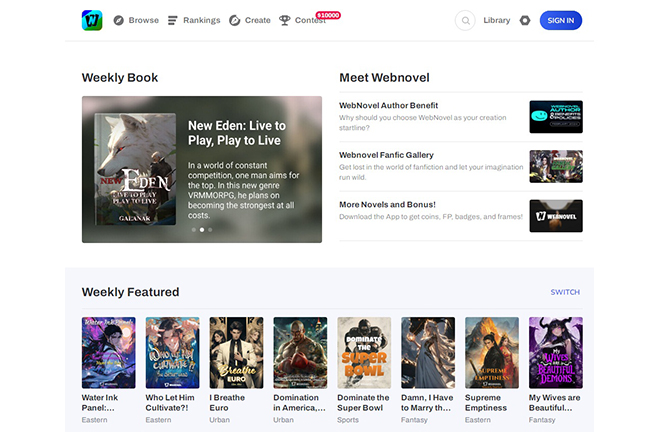Open the Rankings menu label
This screenshot has width=660, height=432.
pyautogui.click(x=202, y=20)
